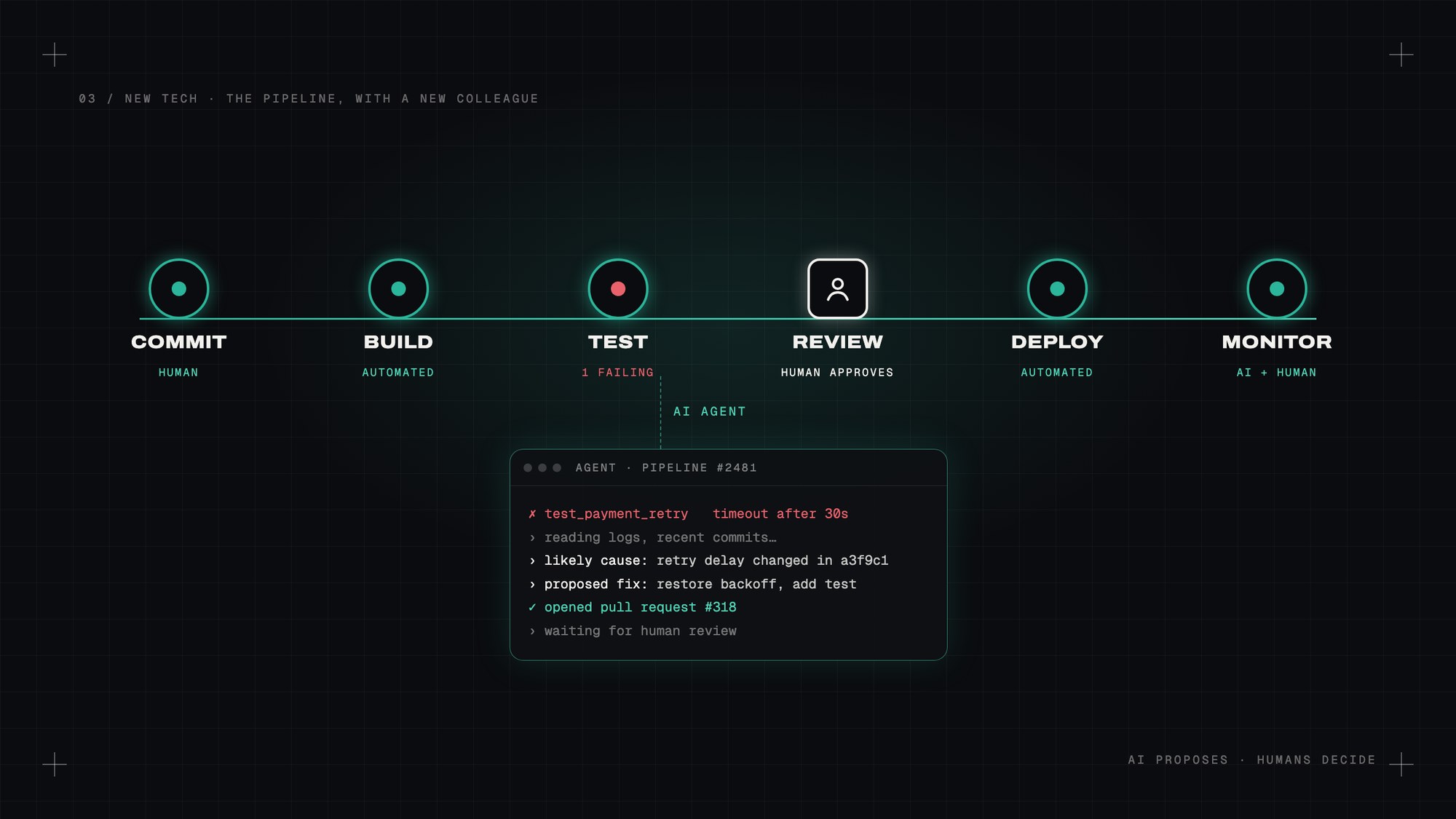Click the green checkmark beside opened pull request
1456x819 pixels.
(532, 607)
